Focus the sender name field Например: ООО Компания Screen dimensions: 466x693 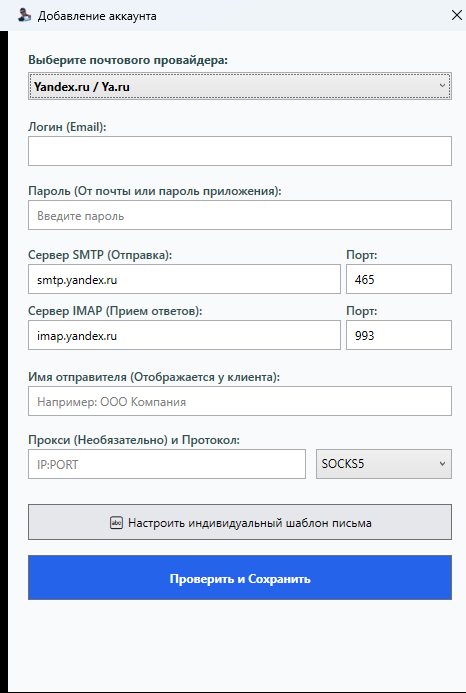(240, 401)
